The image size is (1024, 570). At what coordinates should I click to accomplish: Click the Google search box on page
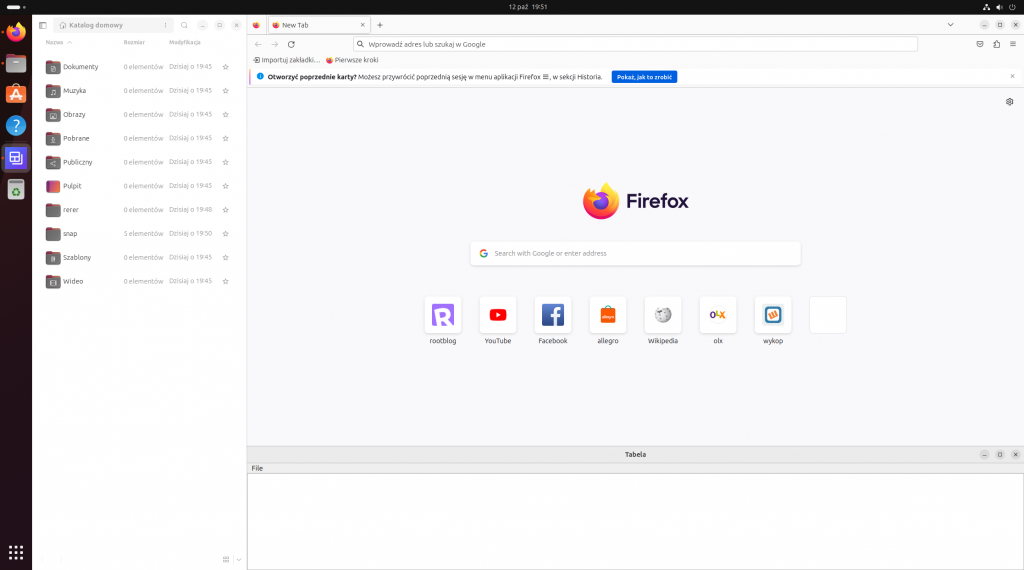(x=635, y=254)
